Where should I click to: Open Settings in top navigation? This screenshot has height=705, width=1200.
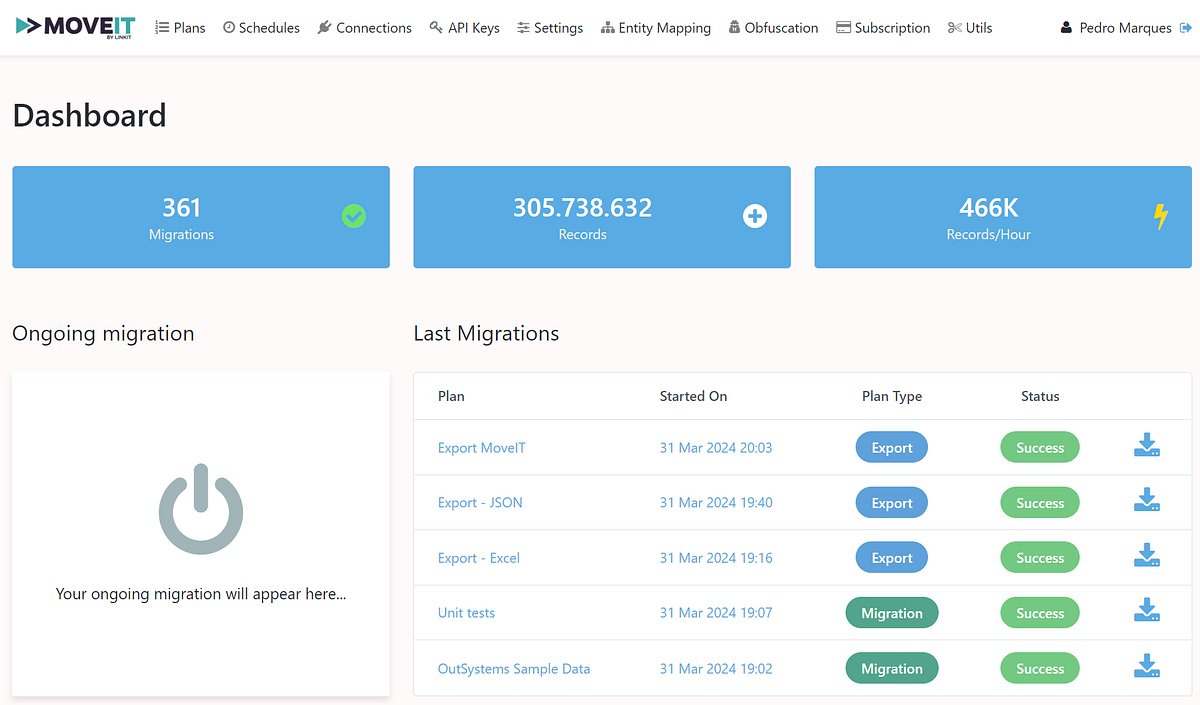[x=550, y=28]
